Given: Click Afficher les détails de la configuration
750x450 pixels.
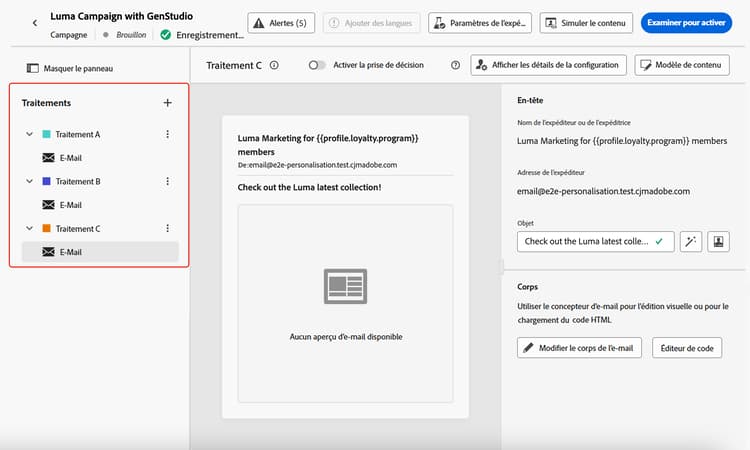Looking at the screenshot, I should coord(548,65).
